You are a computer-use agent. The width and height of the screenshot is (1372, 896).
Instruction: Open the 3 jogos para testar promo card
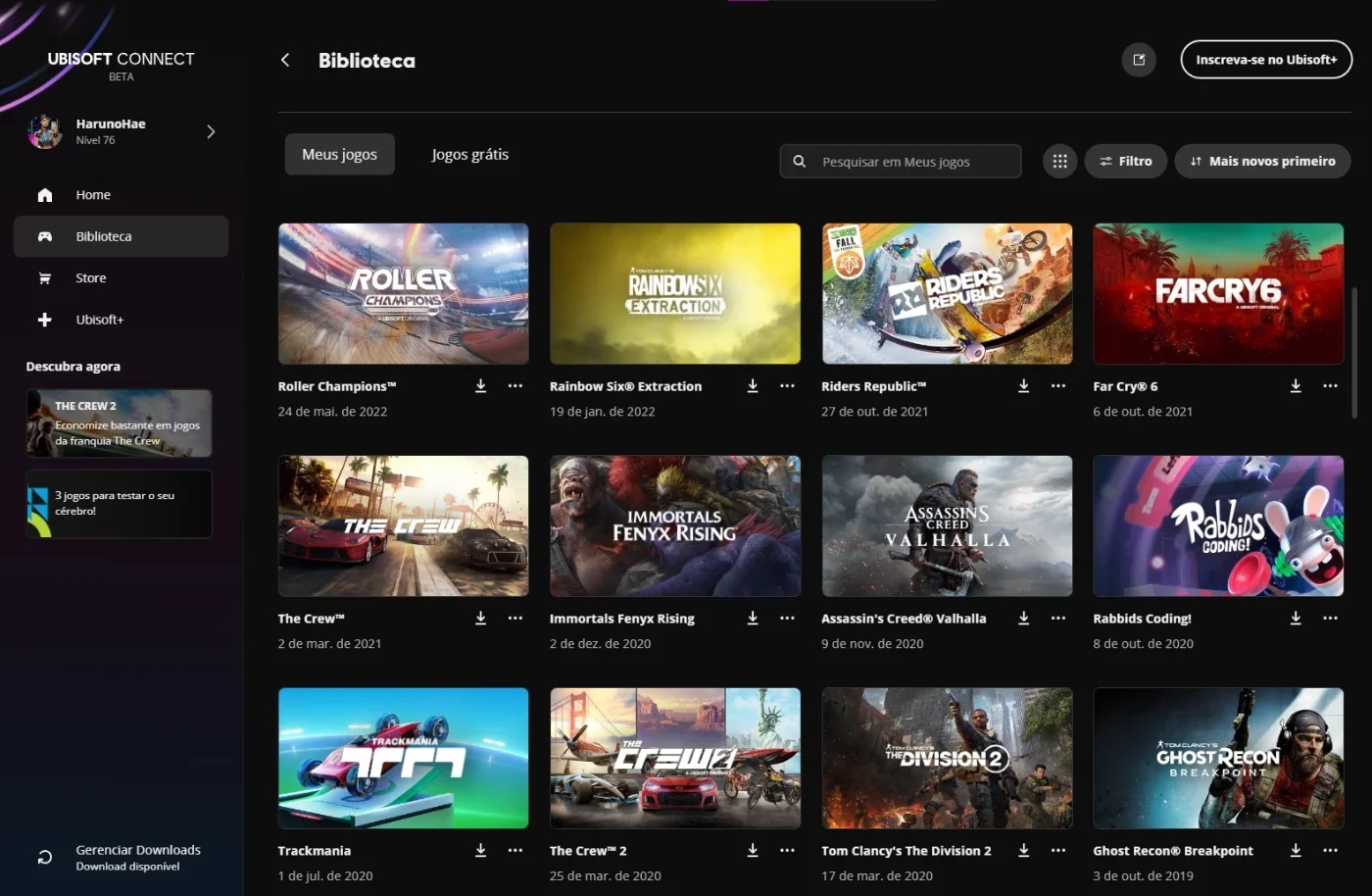point(120,504)
